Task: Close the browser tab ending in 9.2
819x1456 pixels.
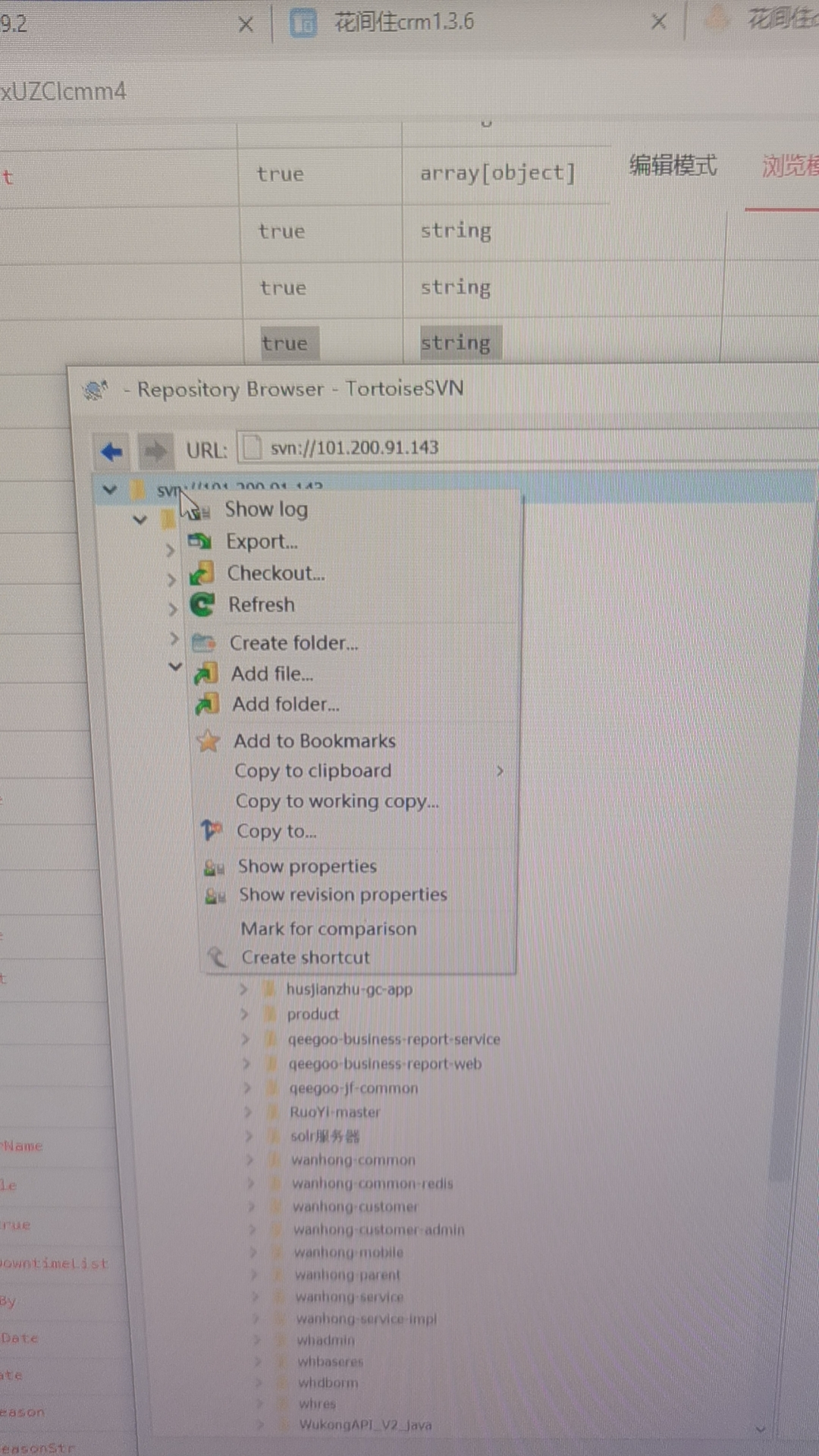Action: (246, 25)
